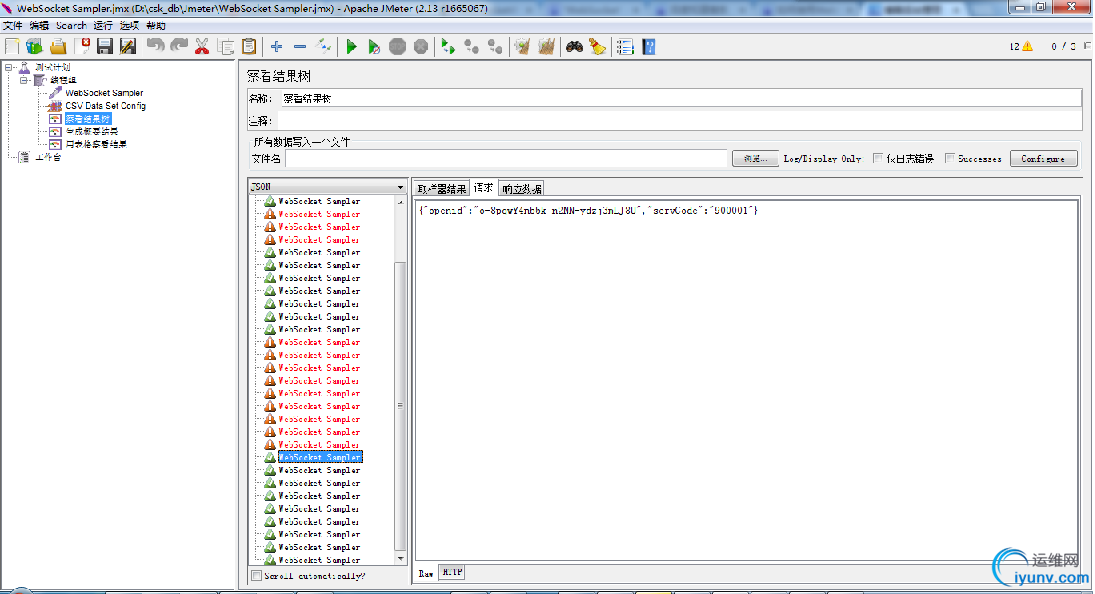
Task: Click the results list vertical scrollbar thumb
Action: click(x=400, y=406)
